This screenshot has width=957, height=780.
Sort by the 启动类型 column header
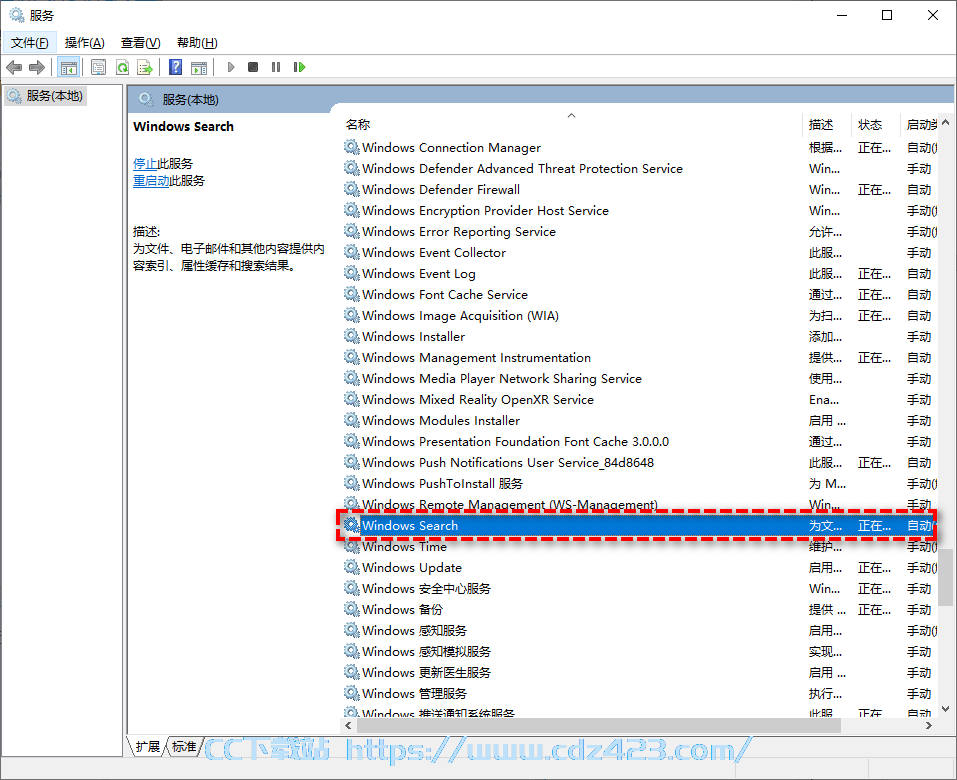pos(920,125)
